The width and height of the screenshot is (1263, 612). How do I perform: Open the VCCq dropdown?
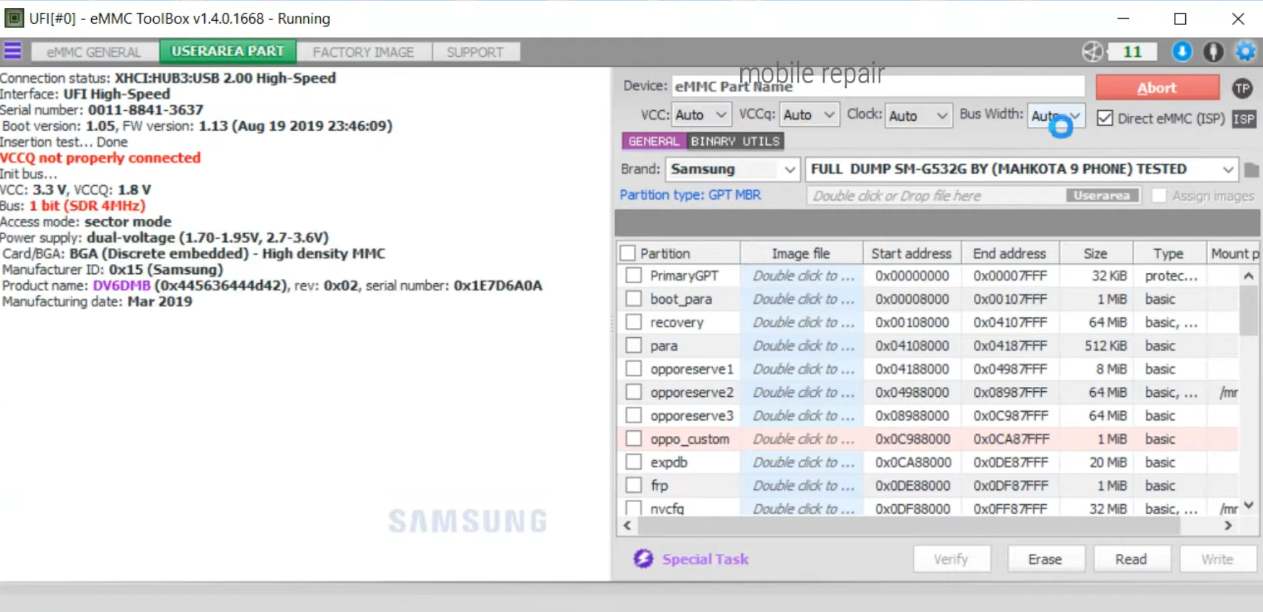point(808,115)
